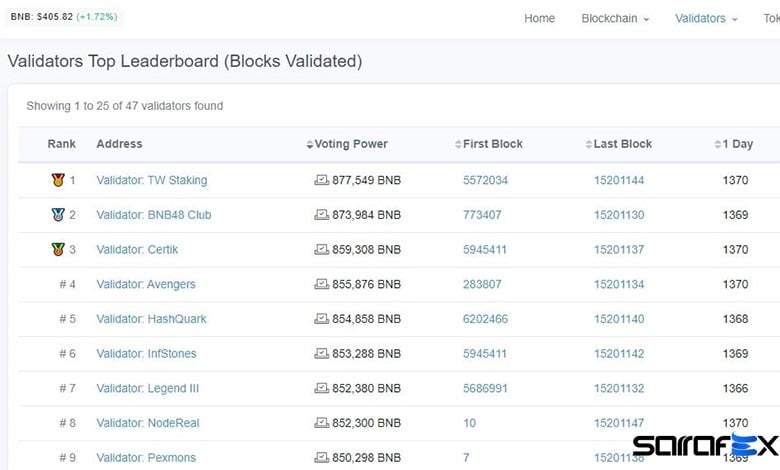Click voting power icon beside 853,288 BNB
Image resolution: width=780 pixels, height=470 pixels.
[x=321, y=354]
